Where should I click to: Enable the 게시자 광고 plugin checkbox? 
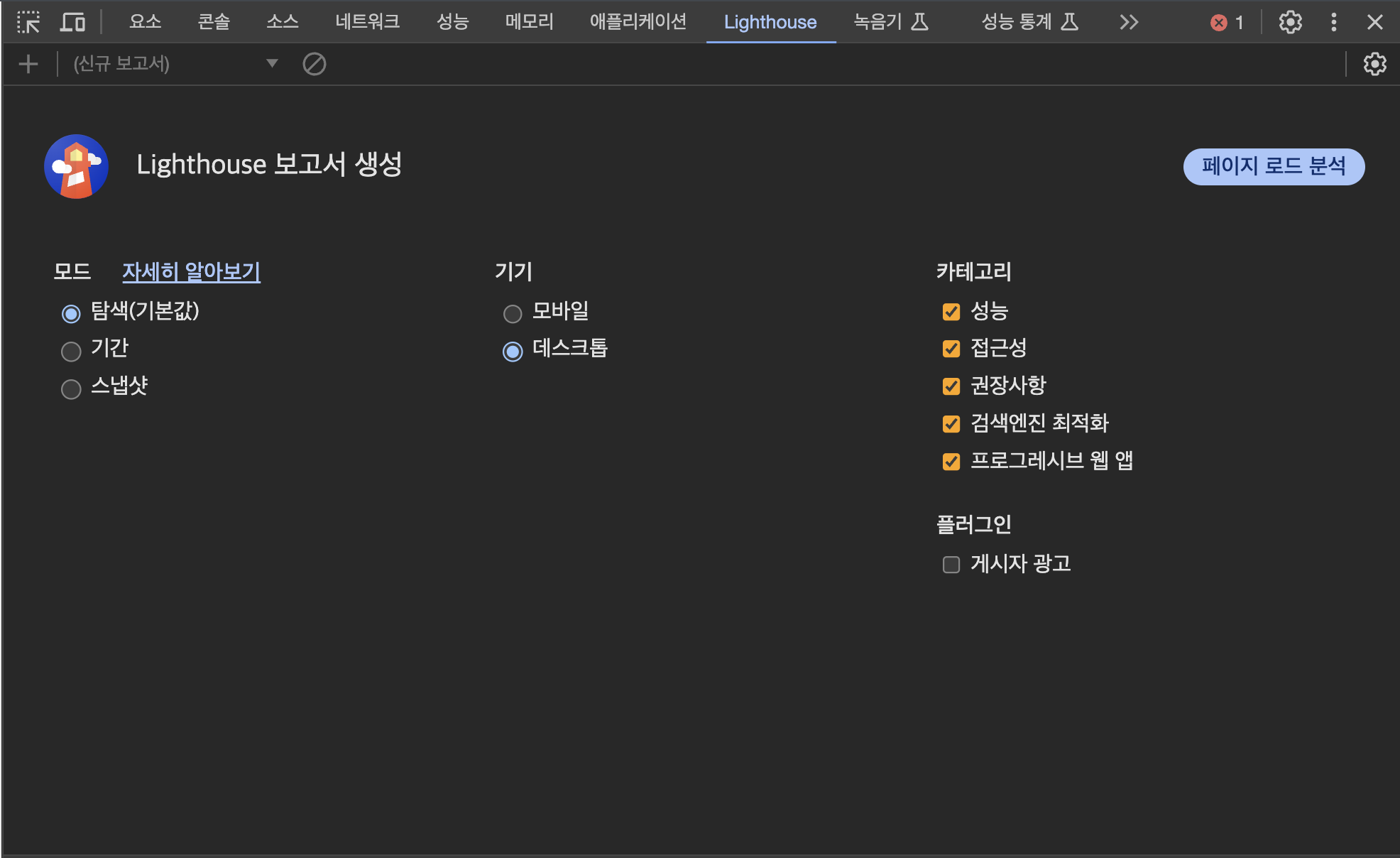(x=951, y=564)
